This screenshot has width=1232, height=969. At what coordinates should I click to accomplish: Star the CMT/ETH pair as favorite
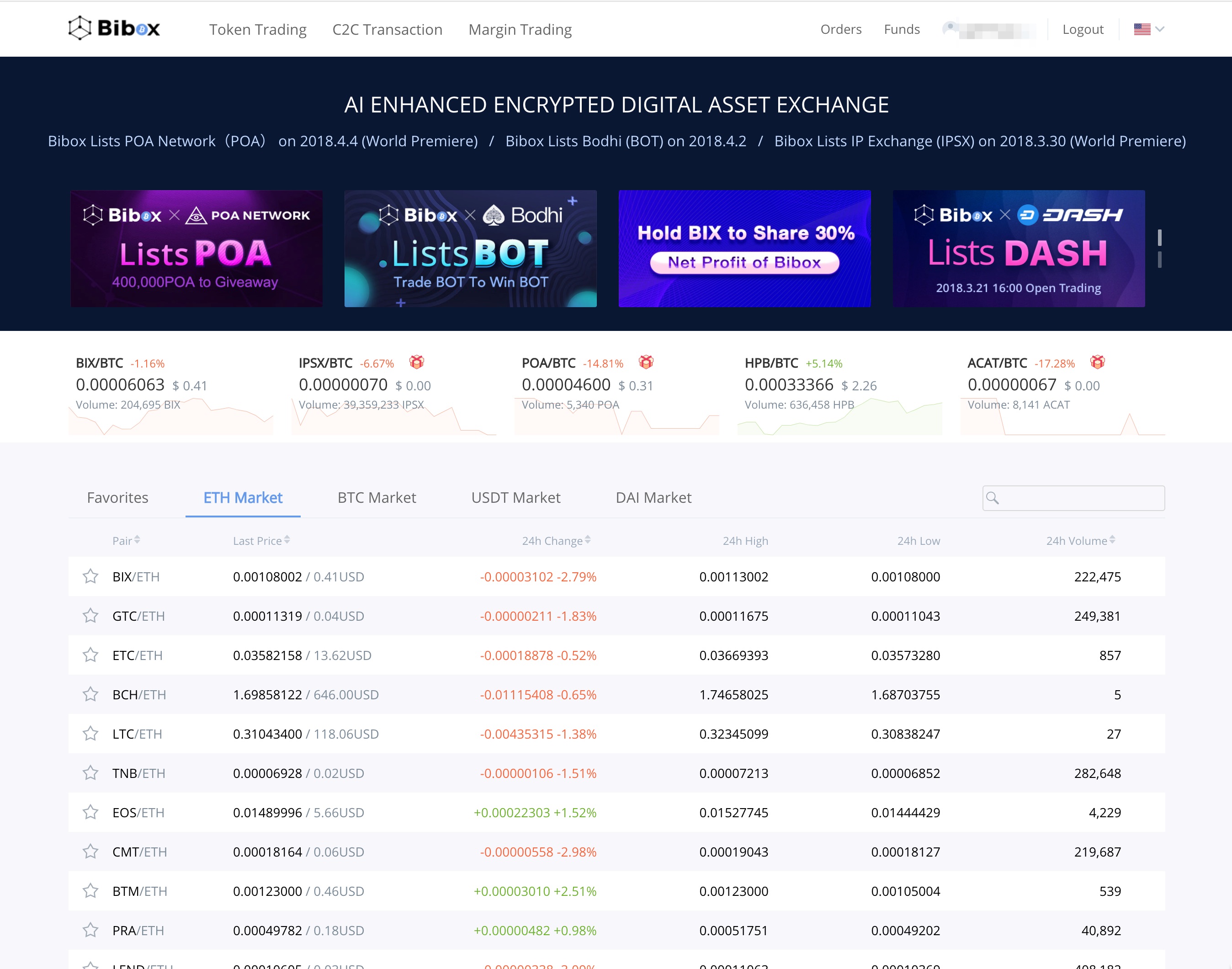[90, 852]
